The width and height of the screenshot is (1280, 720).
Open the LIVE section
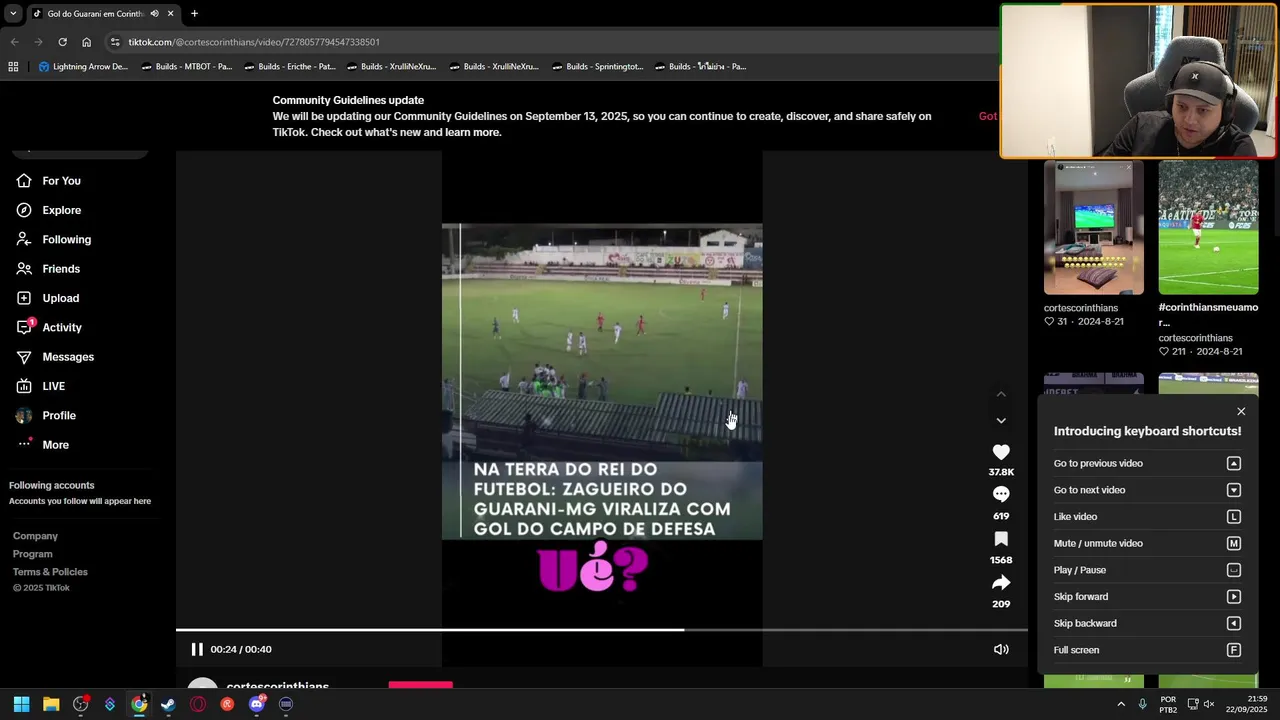click(x=53, y=386)
